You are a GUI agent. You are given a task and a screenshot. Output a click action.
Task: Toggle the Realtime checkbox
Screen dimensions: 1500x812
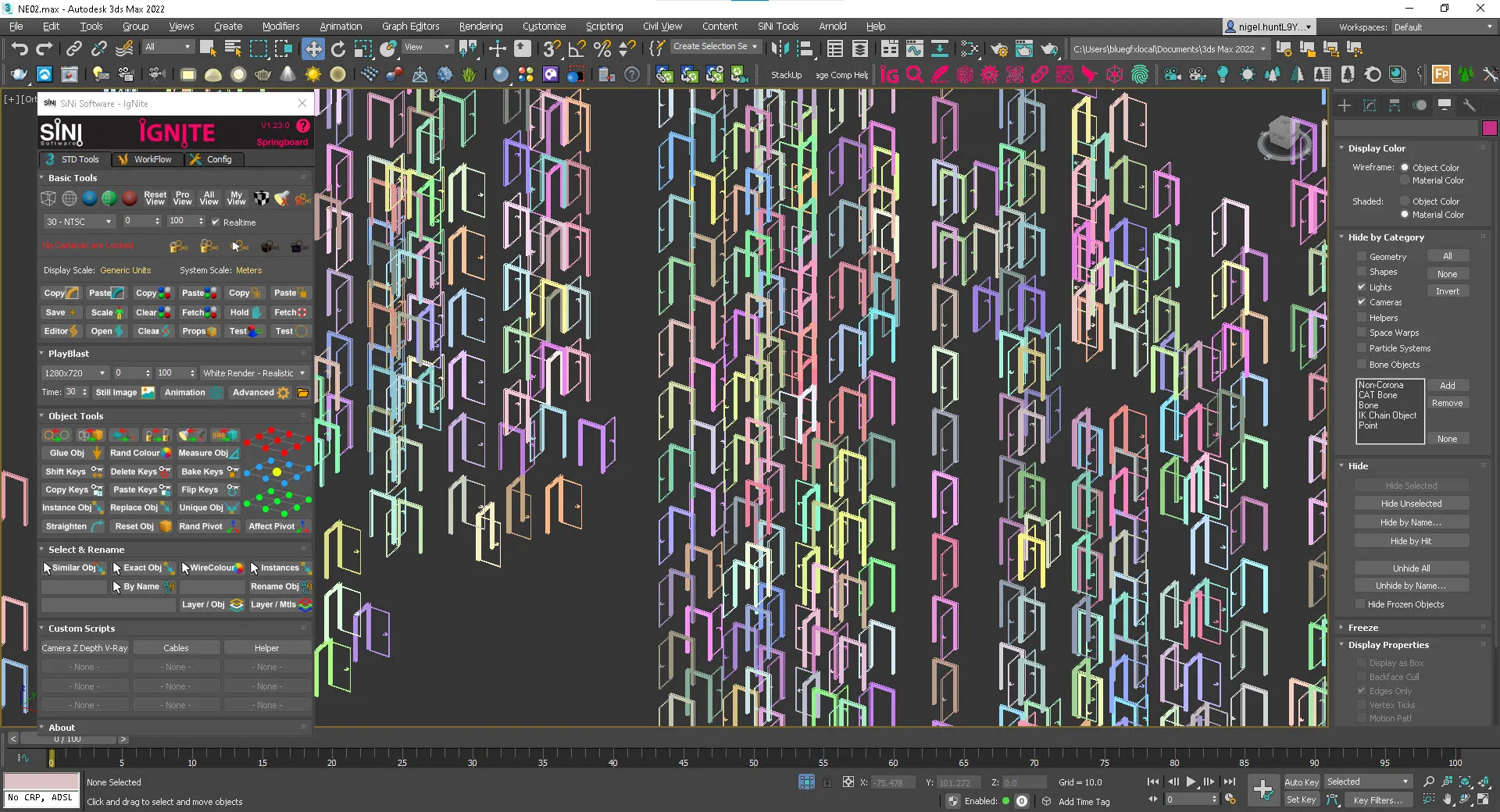216,223
